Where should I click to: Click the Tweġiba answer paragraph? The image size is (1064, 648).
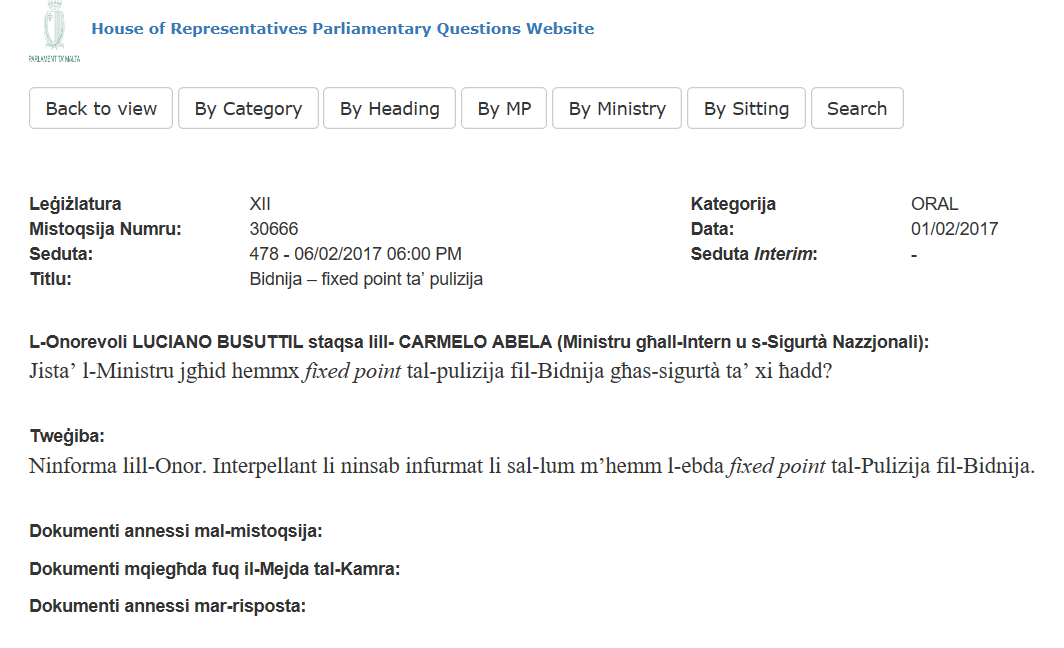point(532,466)
